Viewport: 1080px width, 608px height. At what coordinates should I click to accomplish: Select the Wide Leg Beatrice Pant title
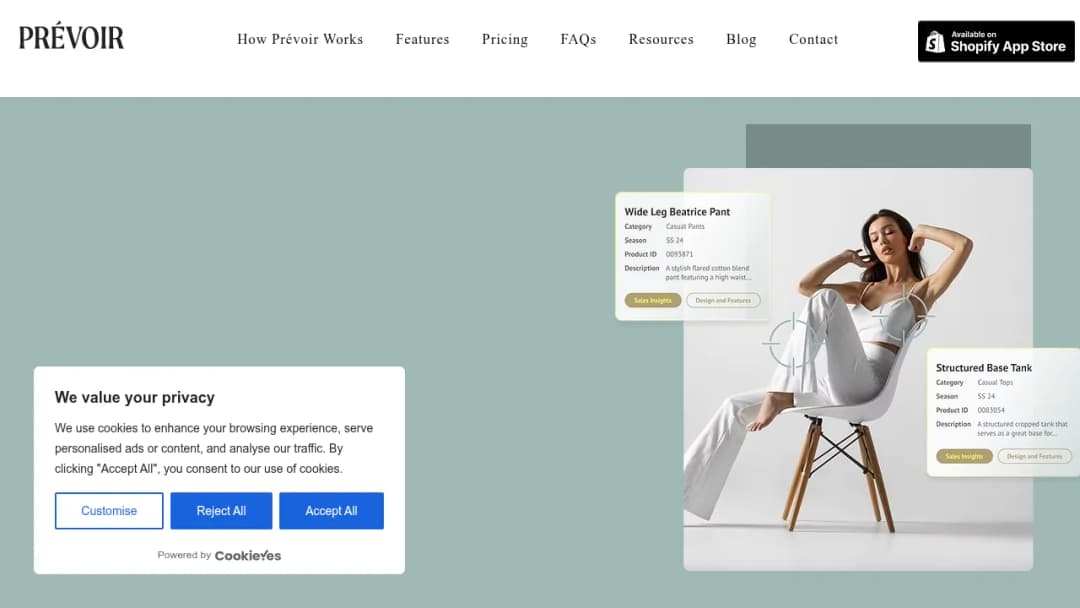pyautogui.click(x=677, y=212)
